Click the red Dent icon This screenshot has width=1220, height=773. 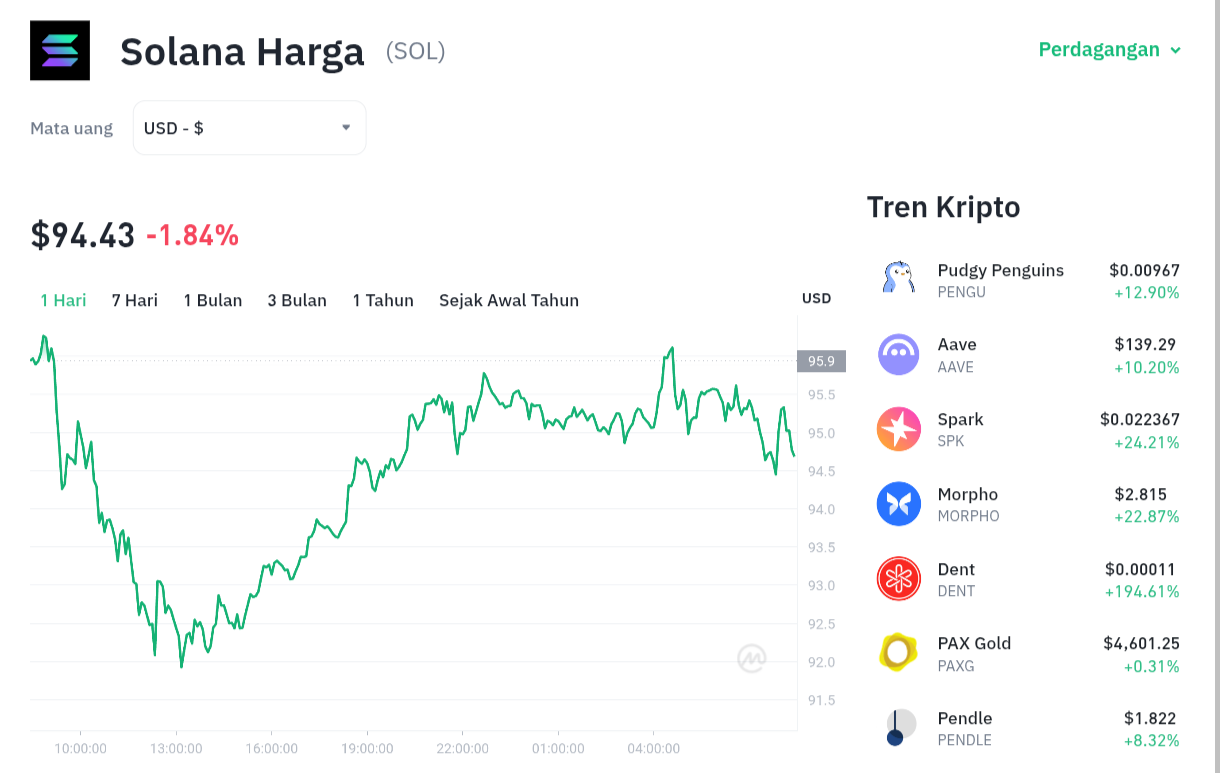[x=898, y=578]
